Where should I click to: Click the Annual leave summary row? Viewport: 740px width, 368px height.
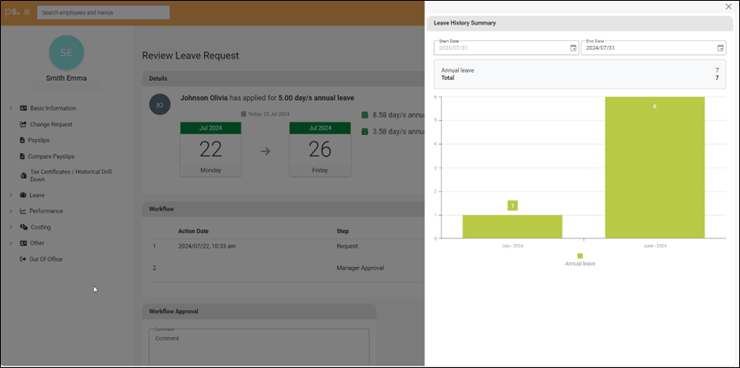[x=580, y=70]
